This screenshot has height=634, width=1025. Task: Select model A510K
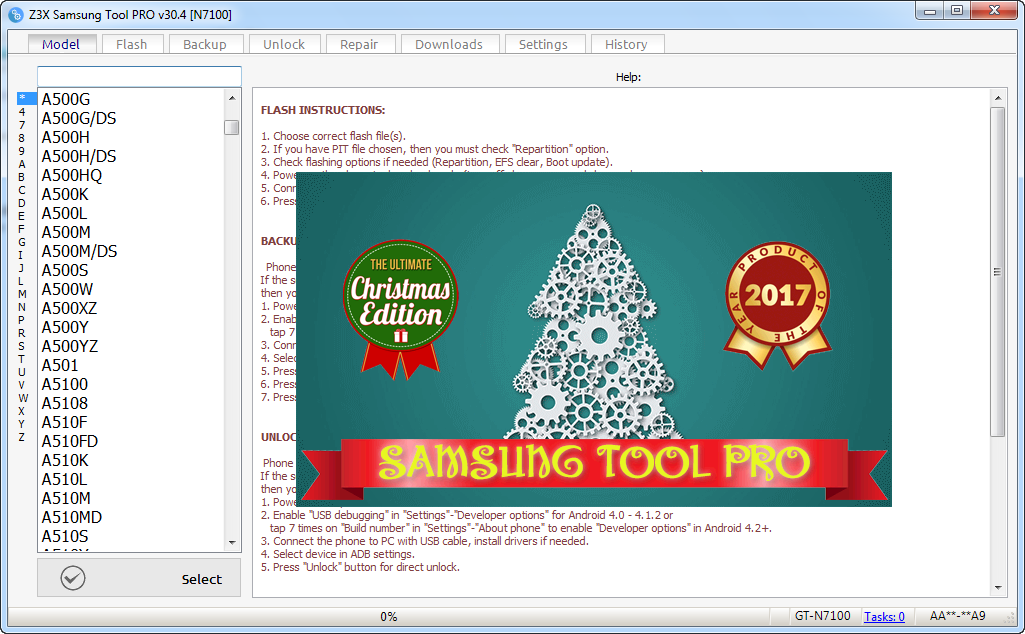coord(65,460)
